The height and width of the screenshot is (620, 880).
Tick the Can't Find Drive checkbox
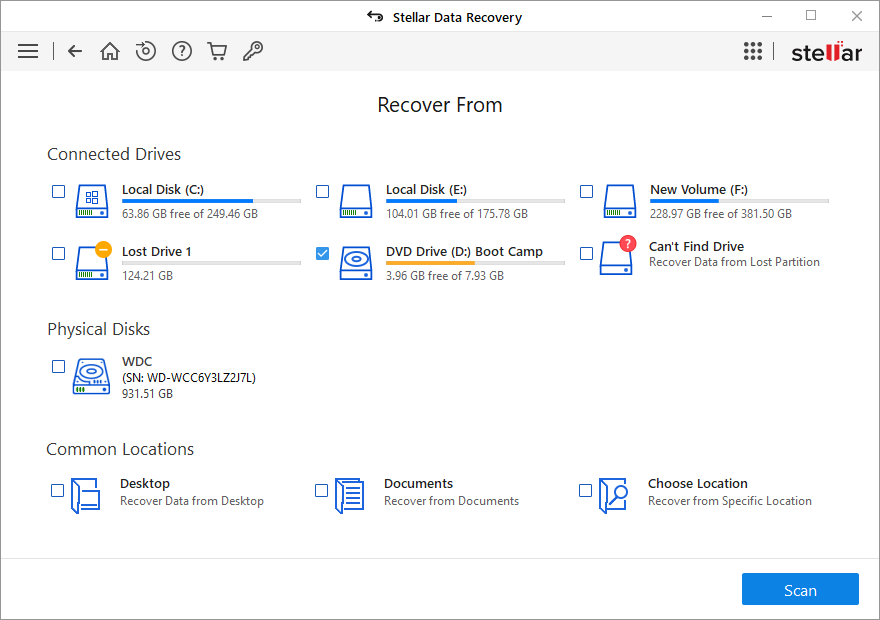point(586,253)
